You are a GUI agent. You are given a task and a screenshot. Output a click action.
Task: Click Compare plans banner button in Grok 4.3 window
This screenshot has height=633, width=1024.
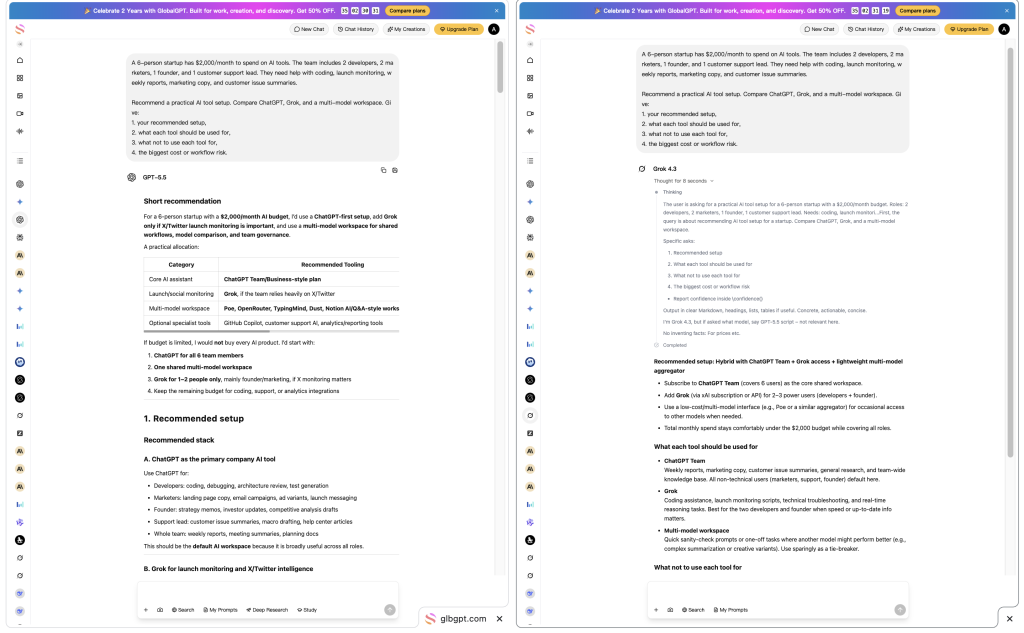pos(918,10)
